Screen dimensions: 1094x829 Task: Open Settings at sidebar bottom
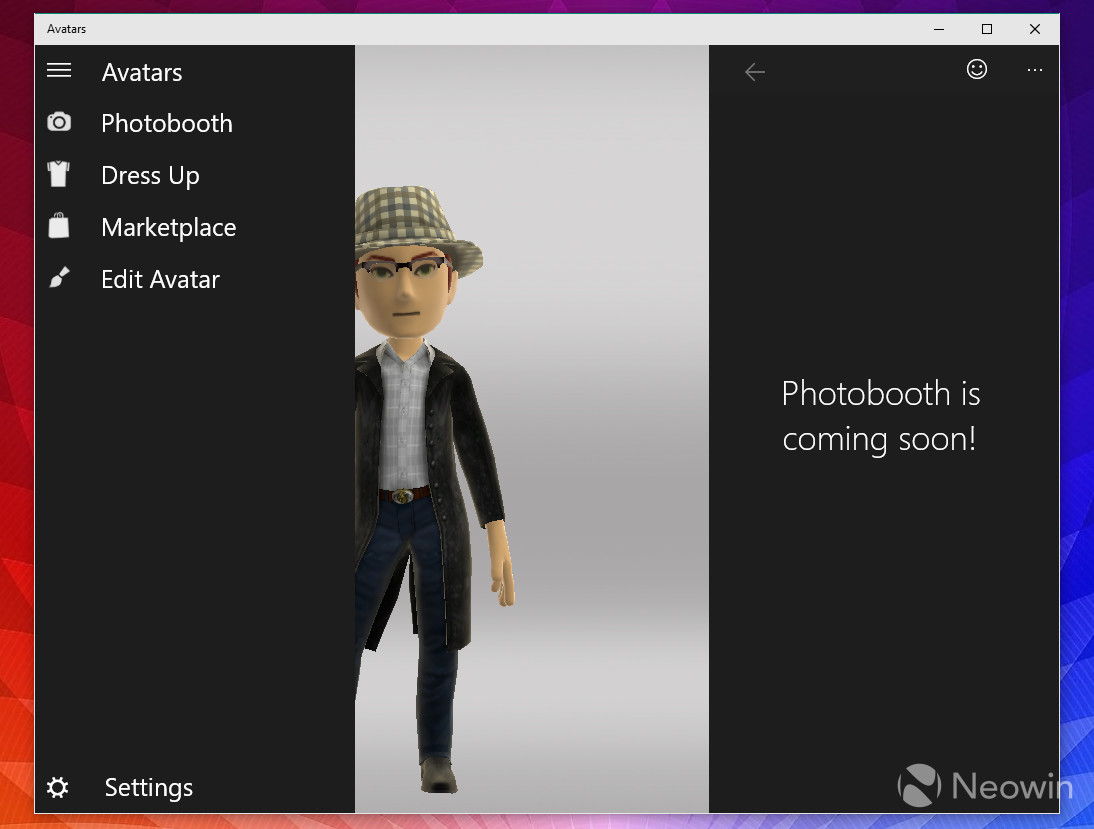click(x=195, y=787)
